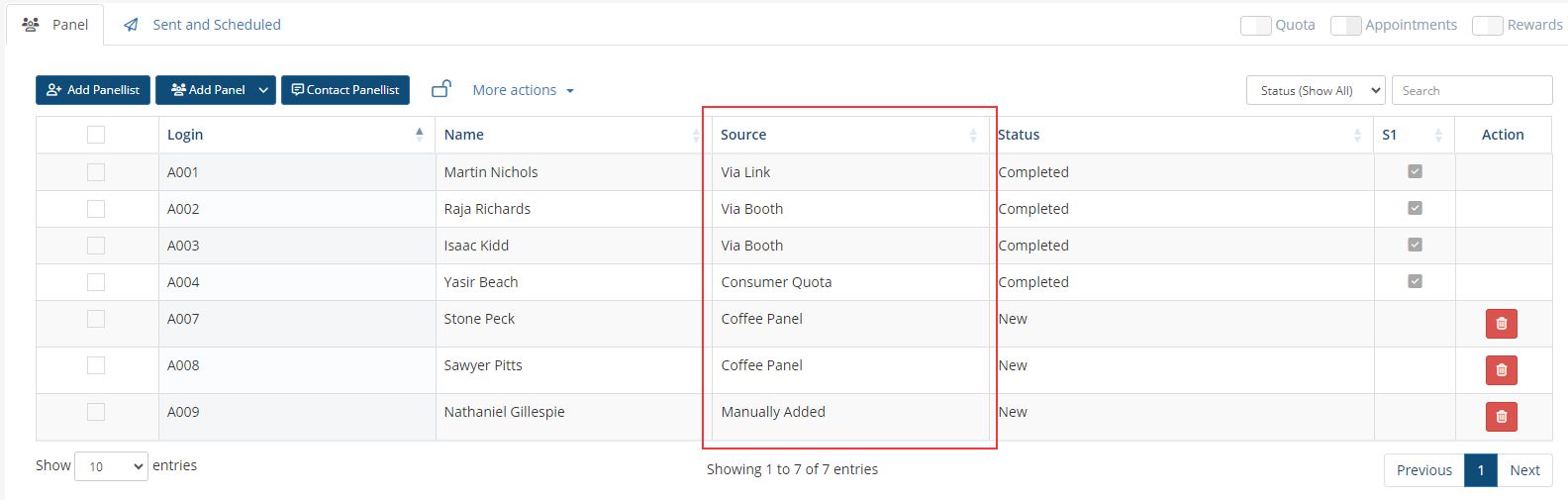
Task: Open Add Panel dropdown arrow
Action: [x=263, y=90]
